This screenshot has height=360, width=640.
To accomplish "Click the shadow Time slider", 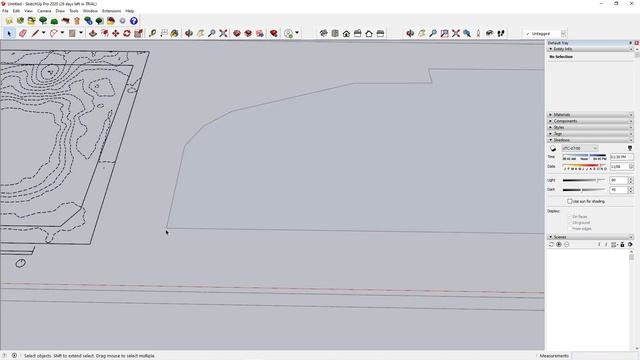I will click(584, 156).
